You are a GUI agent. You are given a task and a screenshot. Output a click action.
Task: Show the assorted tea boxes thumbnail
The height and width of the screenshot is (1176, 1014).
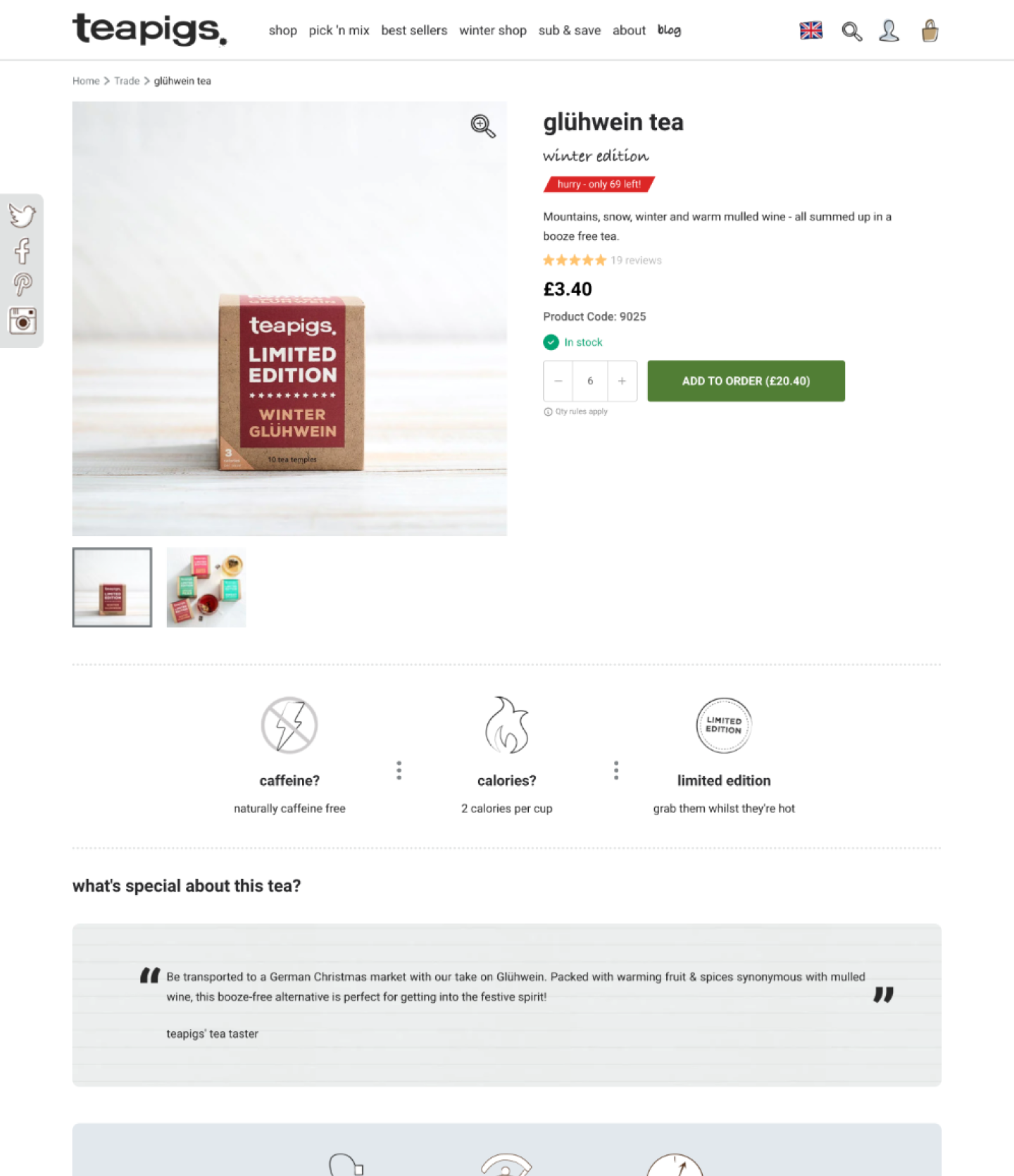206,587
